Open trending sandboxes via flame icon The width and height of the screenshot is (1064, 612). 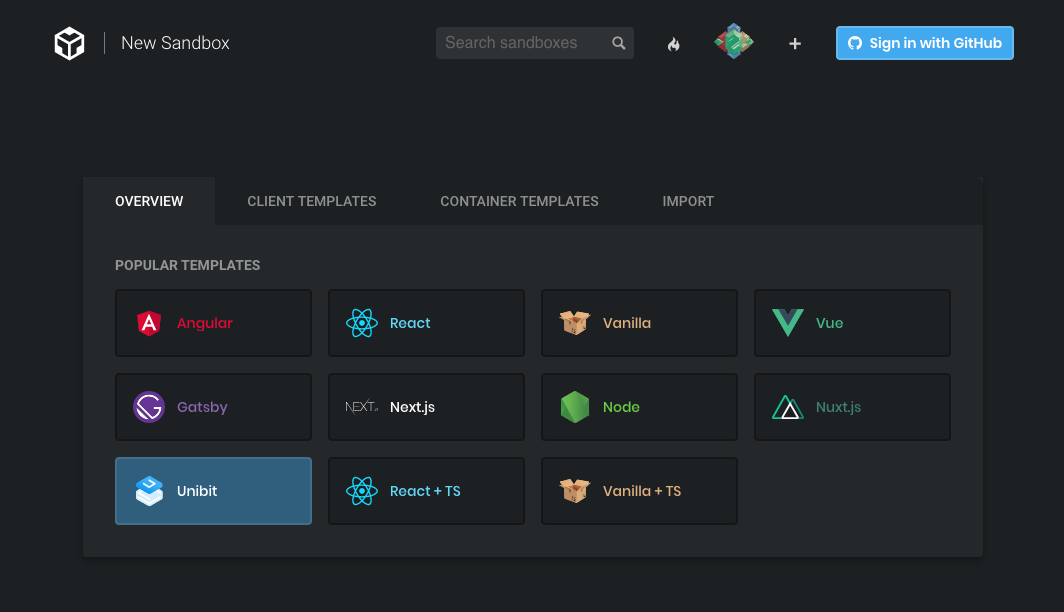(x=673, y=44)
